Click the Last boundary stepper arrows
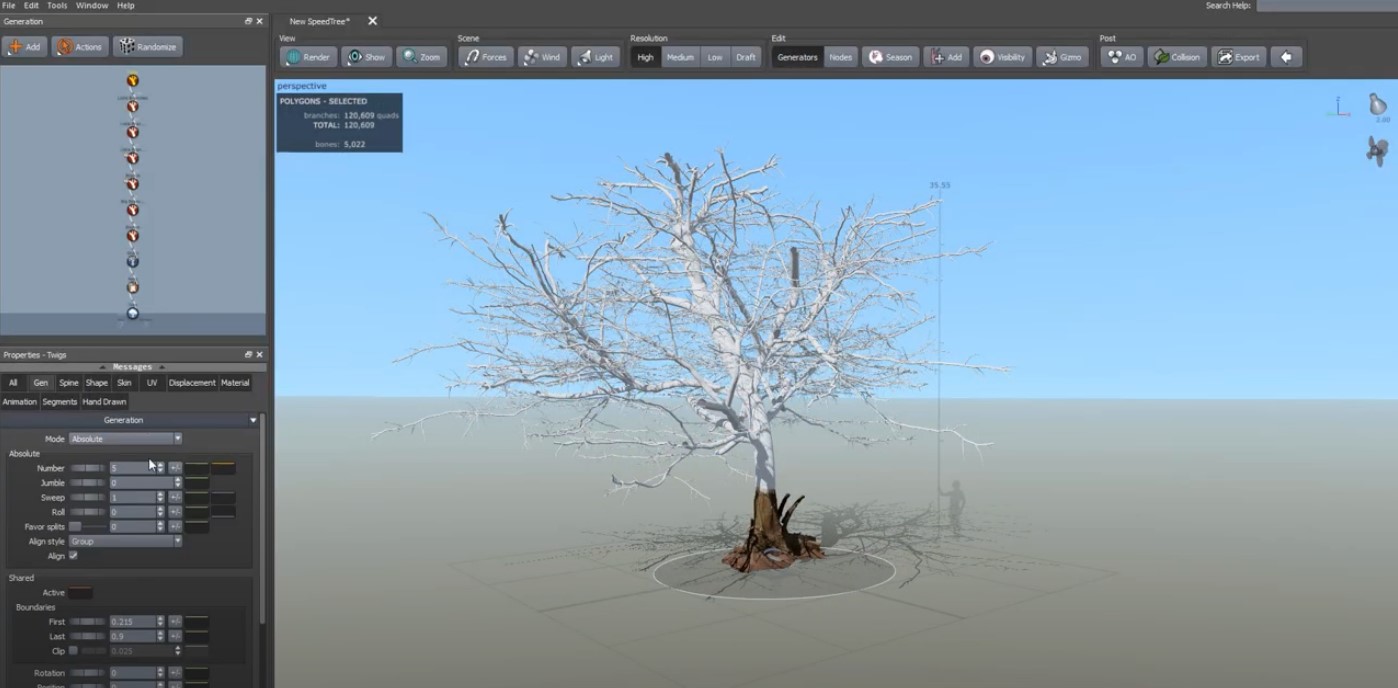Image resolution: width=1398 pixels, height=688 pixels. click(160, 636)
